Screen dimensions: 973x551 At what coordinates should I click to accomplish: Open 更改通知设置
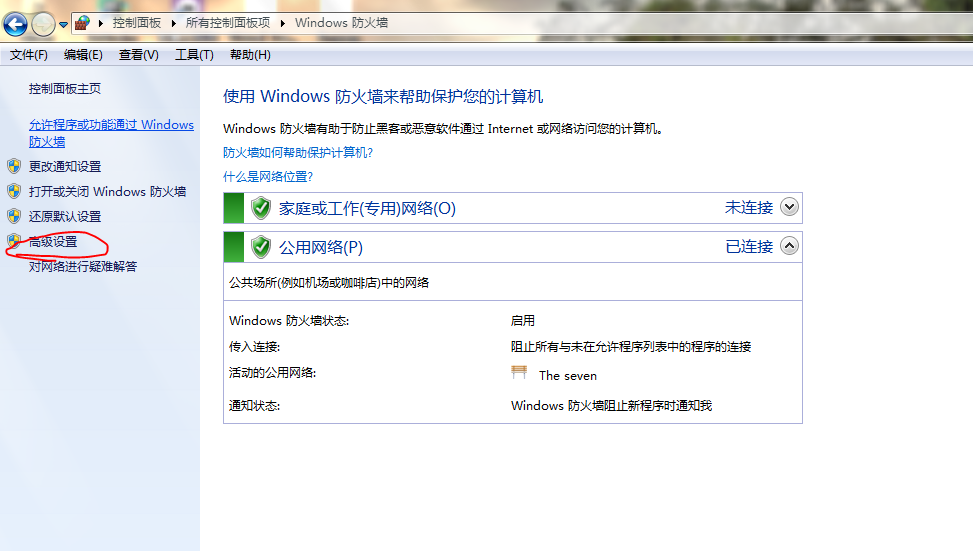(x=65, y=166)
